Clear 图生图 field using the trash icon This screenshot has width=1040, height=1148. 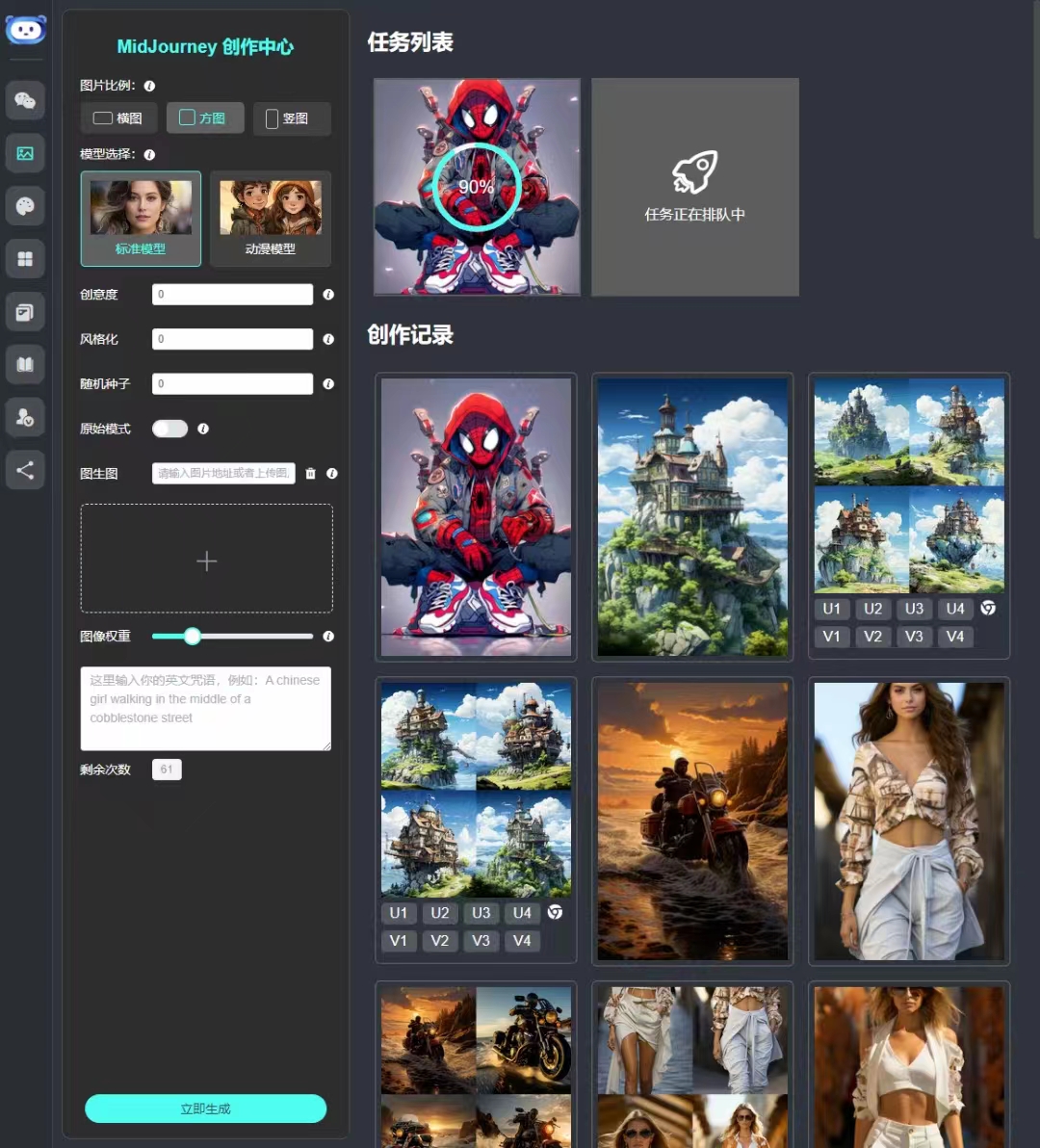point(310,474)
